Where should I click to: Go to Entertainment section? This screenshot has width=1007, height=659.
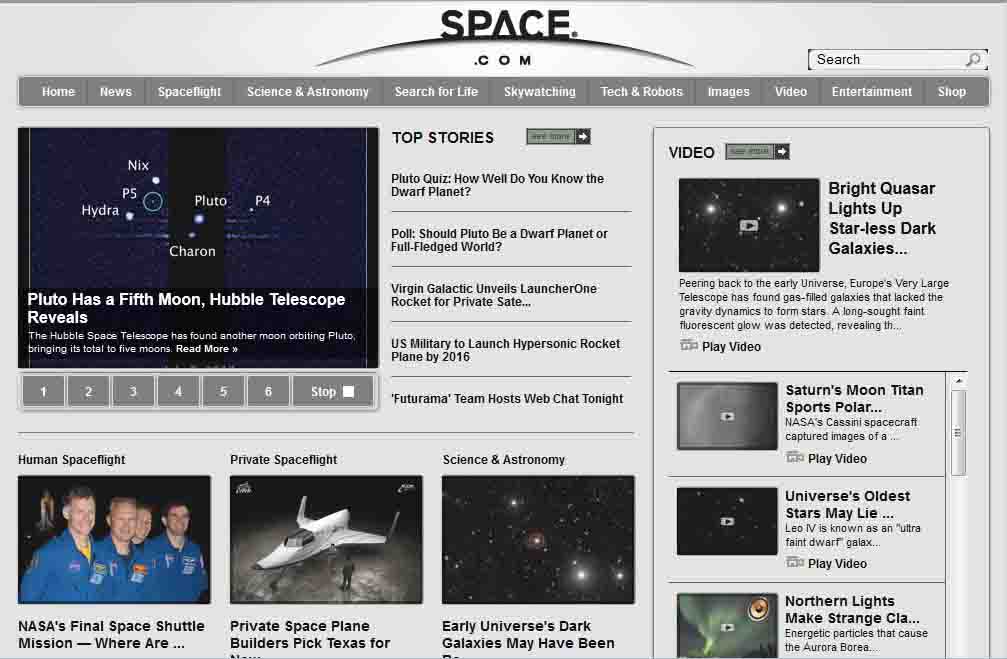pyautogui.click(x=871, y=92)
